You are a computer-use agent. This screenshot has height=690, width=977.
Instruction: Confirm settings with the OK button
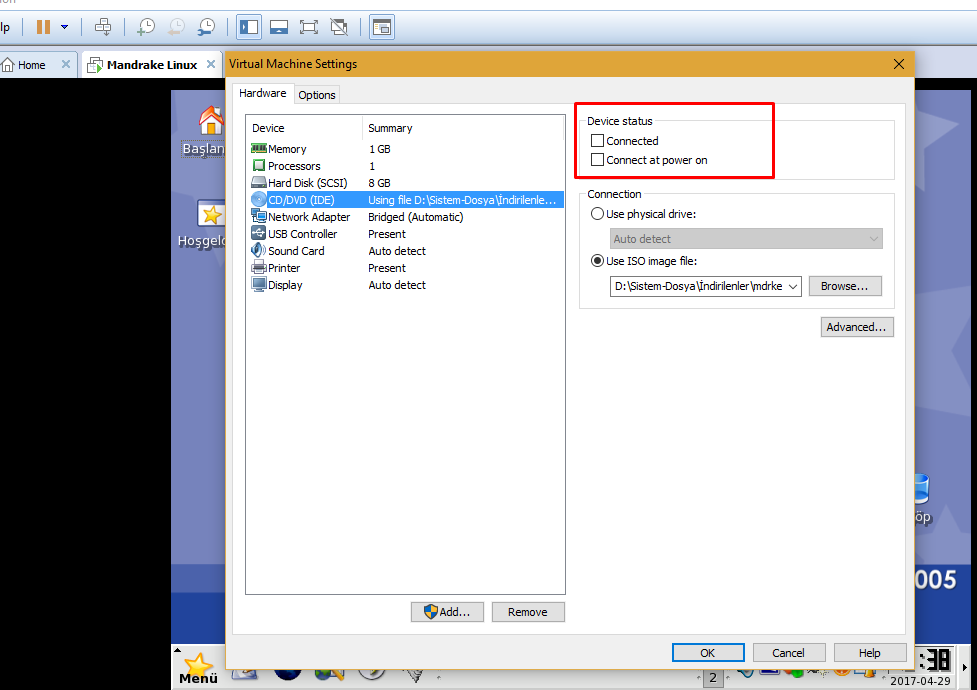(708, 653)
